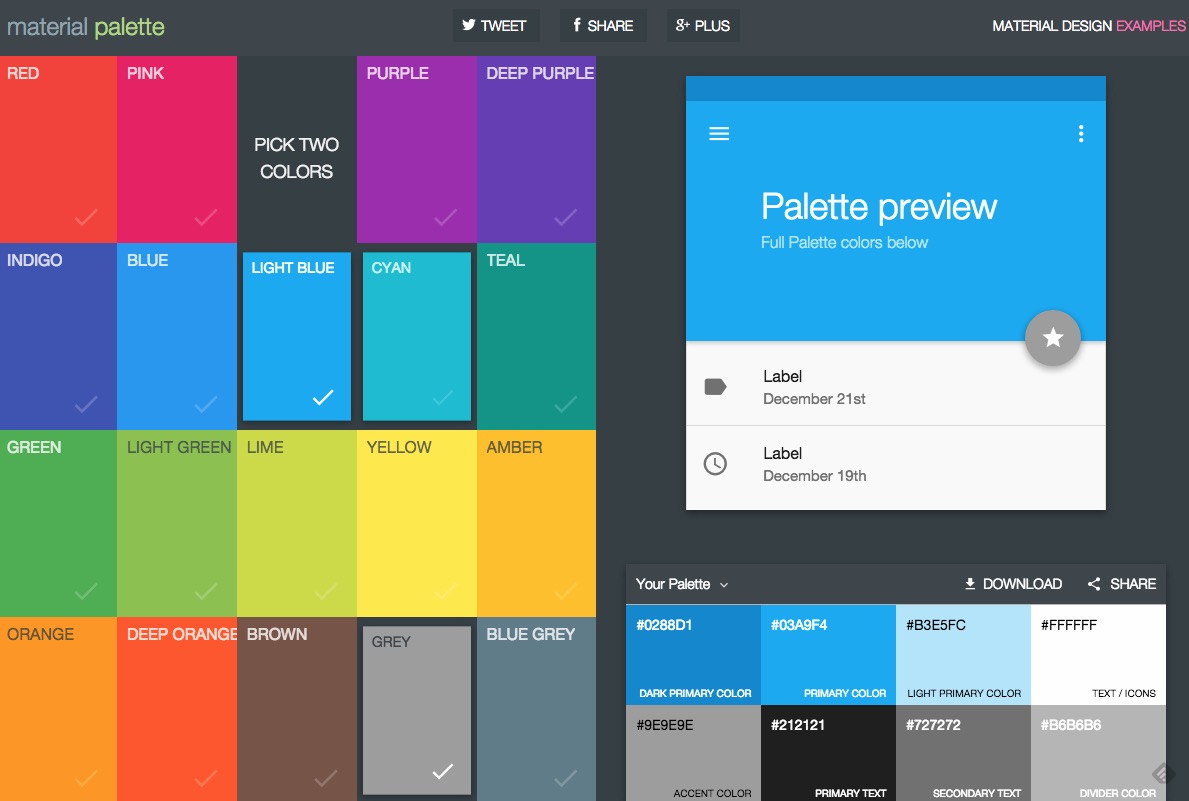
Task: Deselect the Grey color checkmark
Action: click(443, 772)
